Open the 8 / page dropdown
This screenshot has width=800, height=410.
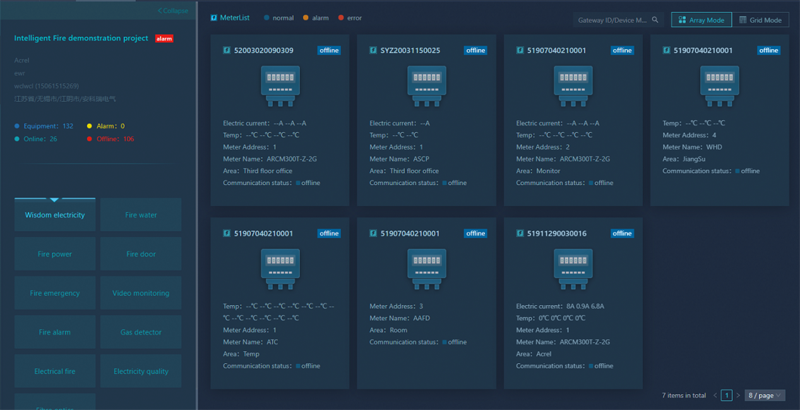(765, 396)
